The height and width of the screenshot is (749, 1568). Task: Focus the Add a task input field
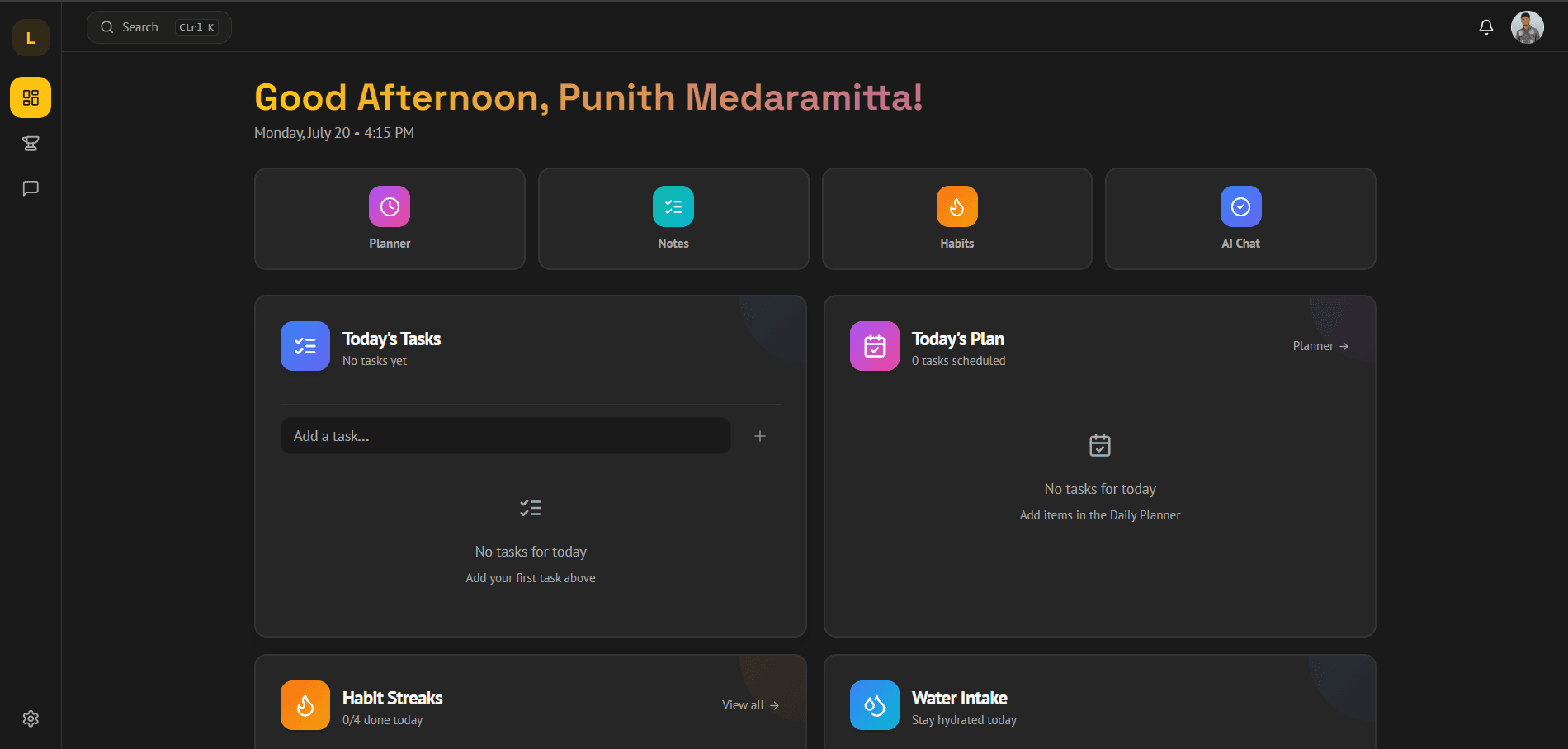506,436
